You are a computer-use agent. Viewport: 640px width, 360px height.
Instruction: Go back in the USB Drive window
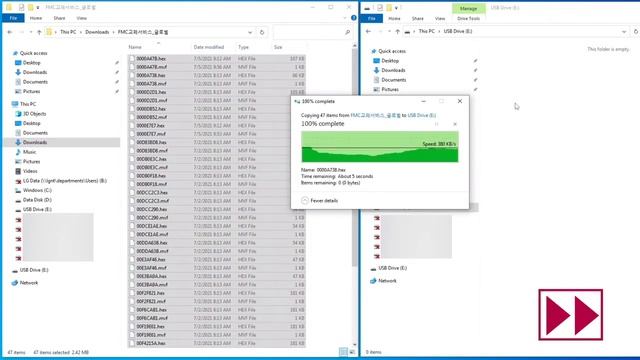tap(368, 31)
